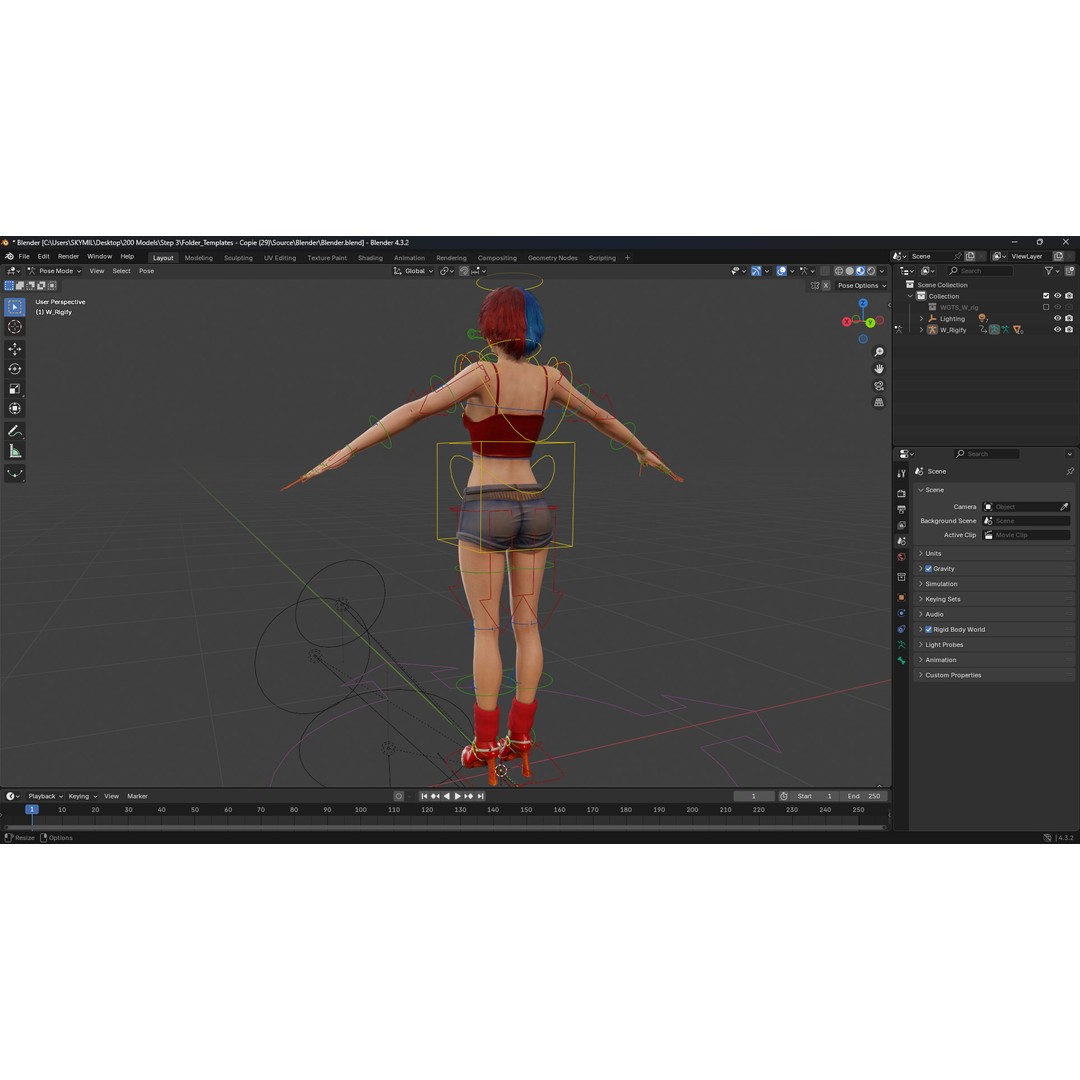Open Global transform orientation dropdown

coord(413,271)
